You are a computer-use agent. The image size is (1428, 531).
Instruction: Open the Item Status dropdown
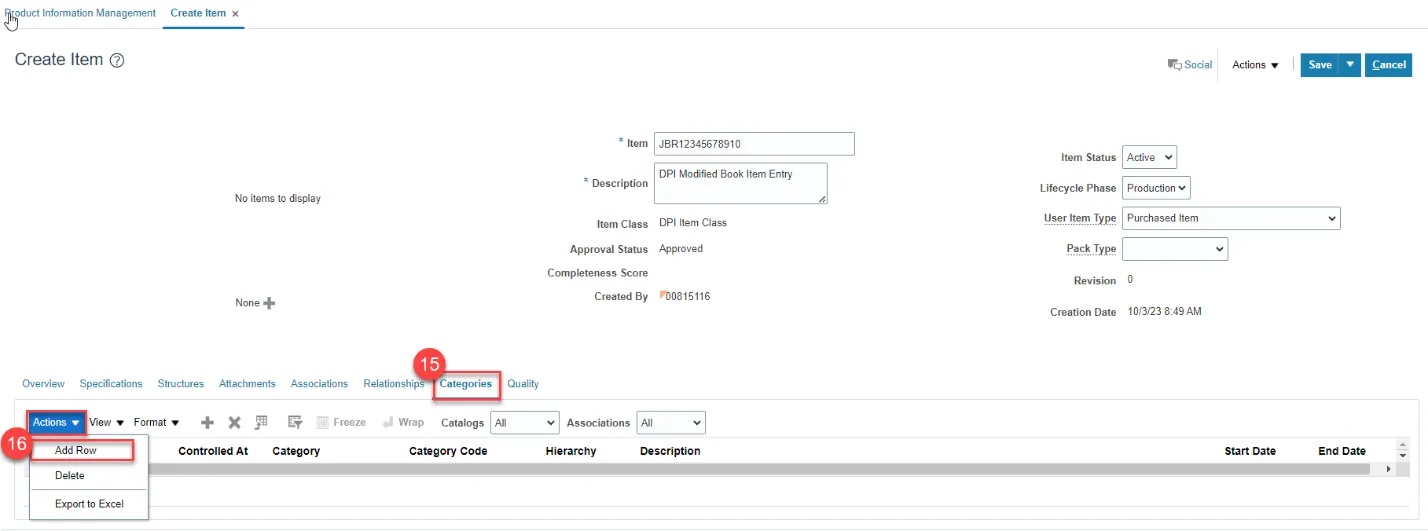(x=1149, y=157)
